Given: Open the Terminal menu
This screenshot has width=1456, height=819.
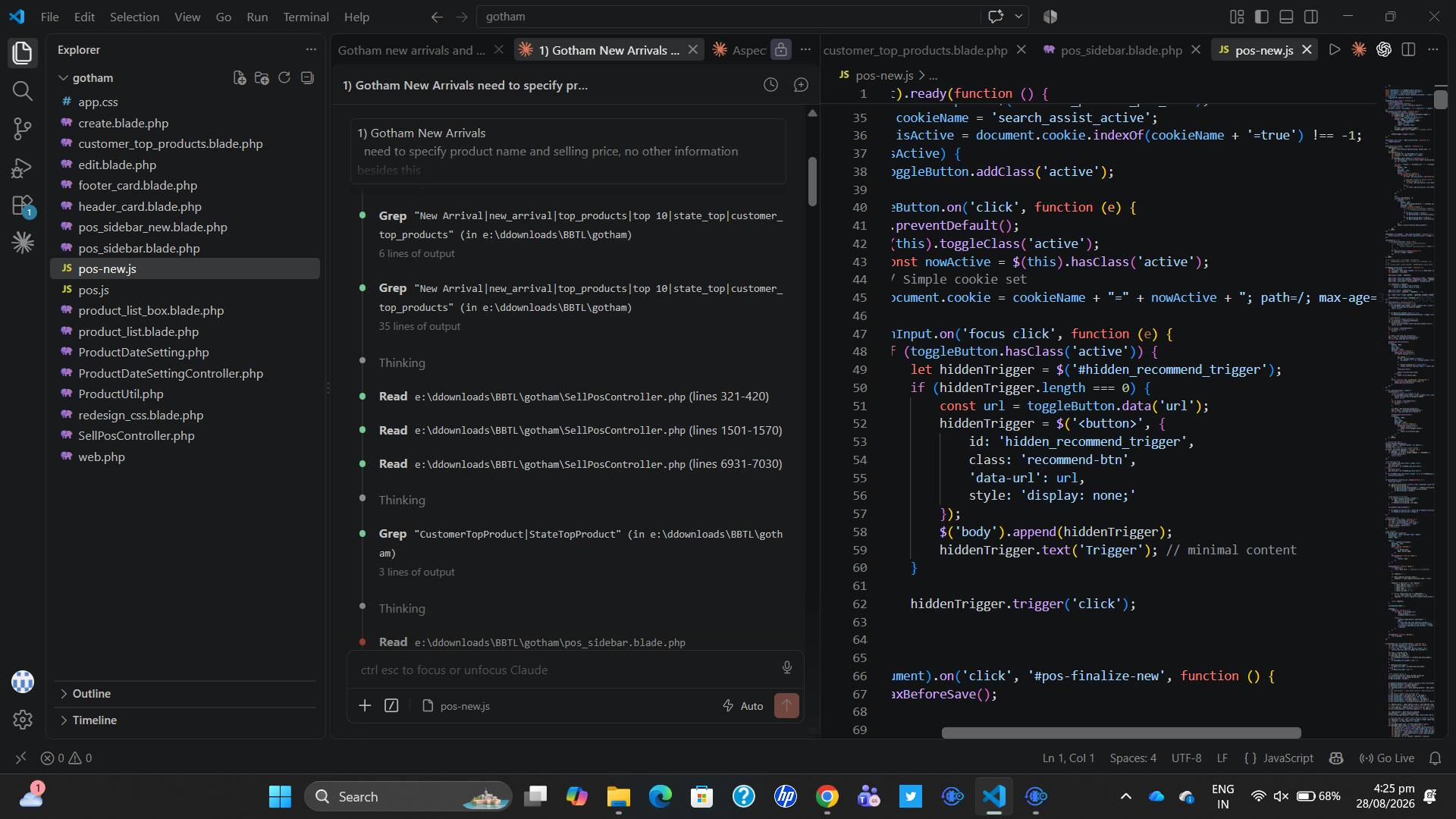Looking at the screenshot, I should point(306,17).
